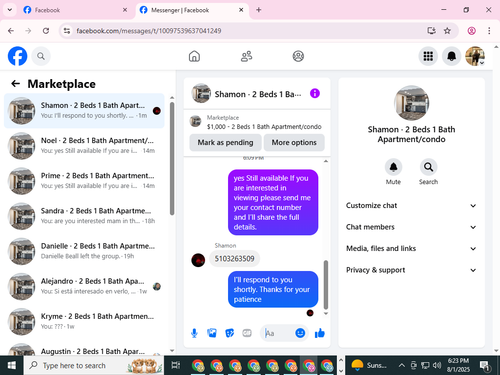Open the Kryme conversation
The width and height of the screenshot is (500, 375).
click(x=84, y=321)
